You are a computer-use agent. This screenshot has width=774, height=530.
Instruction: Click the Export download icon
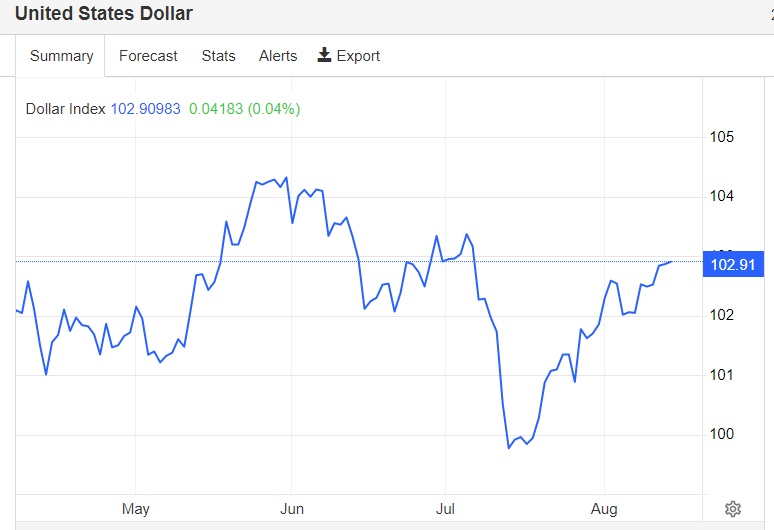pos(324,55)
